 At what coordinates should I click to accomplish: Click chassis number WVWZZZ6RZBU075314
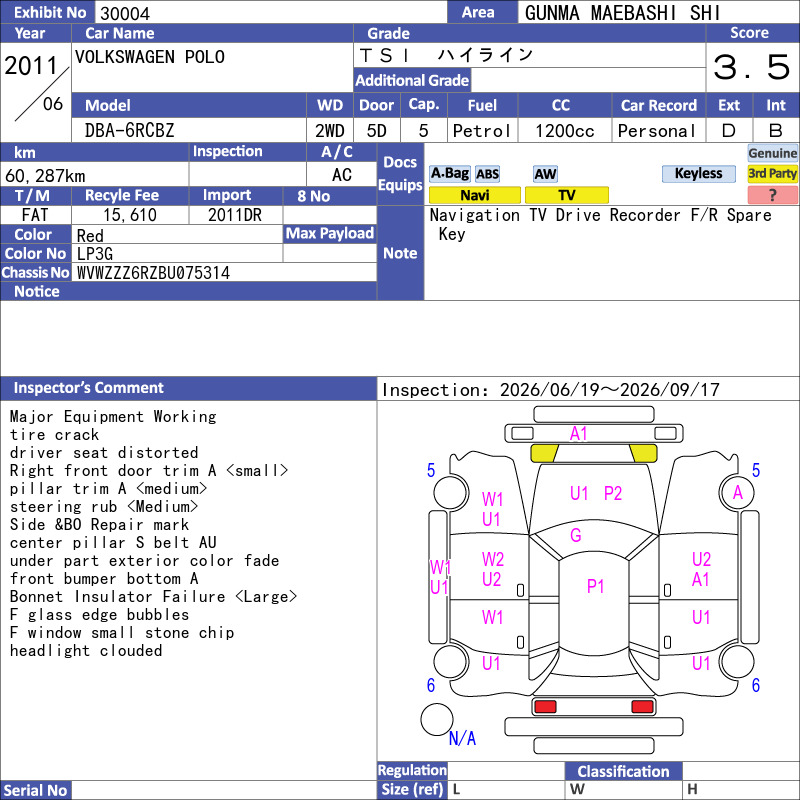[153, 273]
